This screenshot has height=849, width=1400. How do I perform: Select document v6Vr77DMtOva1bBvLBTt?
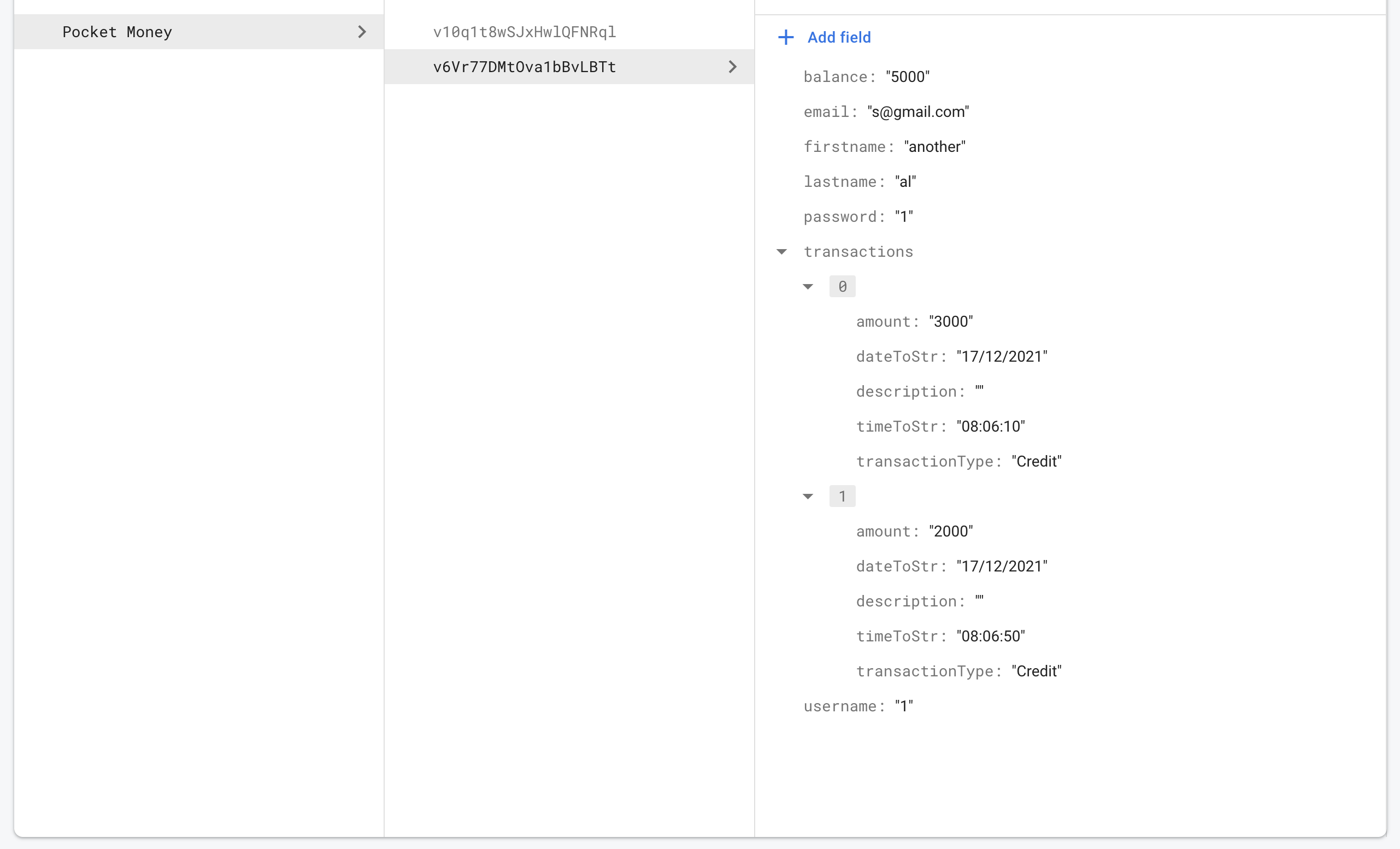(569, 67)
